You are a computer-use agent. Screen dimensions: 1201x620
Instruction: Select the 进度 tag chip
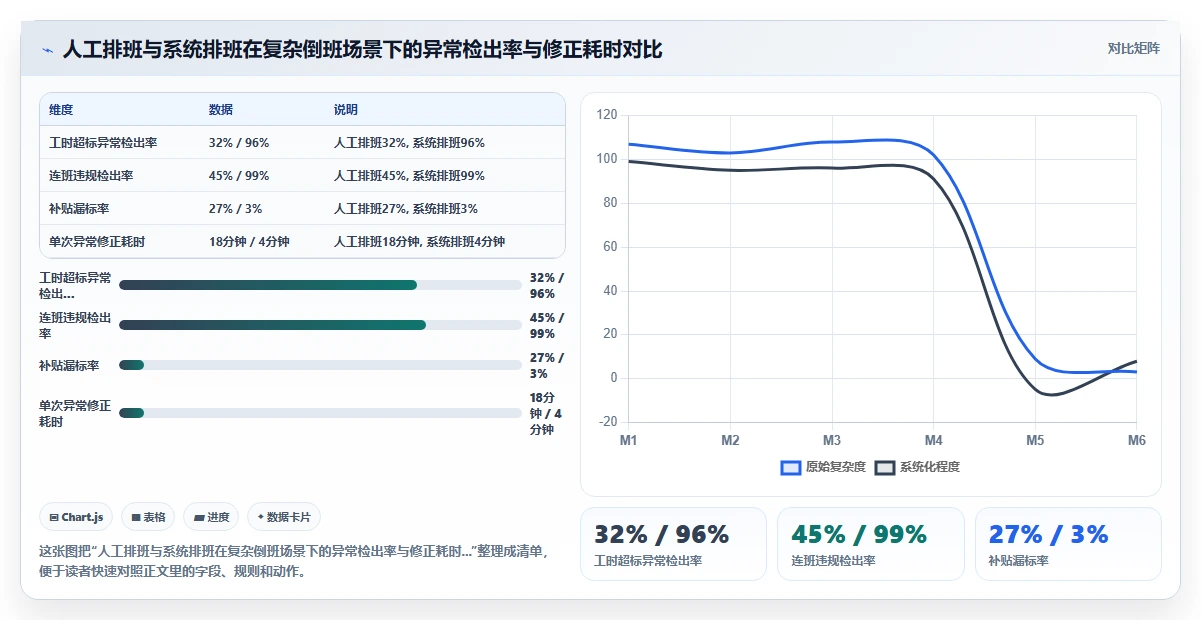pyautogui.click(x=211, y=517)
